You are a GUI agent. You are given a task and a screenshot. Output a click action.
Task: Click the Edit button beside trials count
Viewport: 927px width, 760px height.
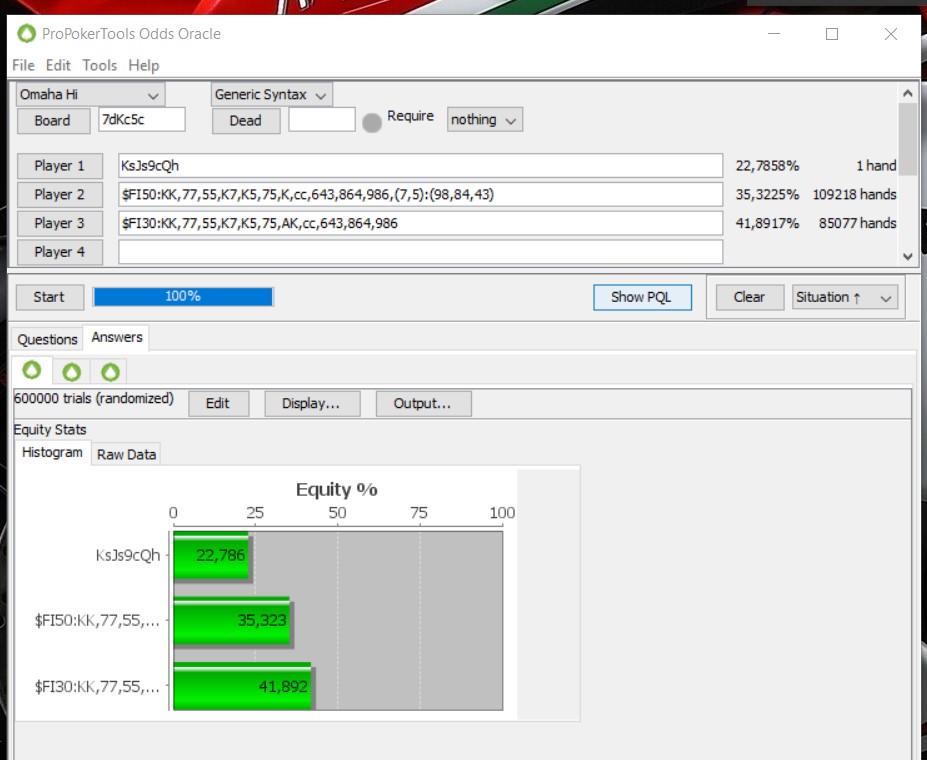tap(218, 404)
